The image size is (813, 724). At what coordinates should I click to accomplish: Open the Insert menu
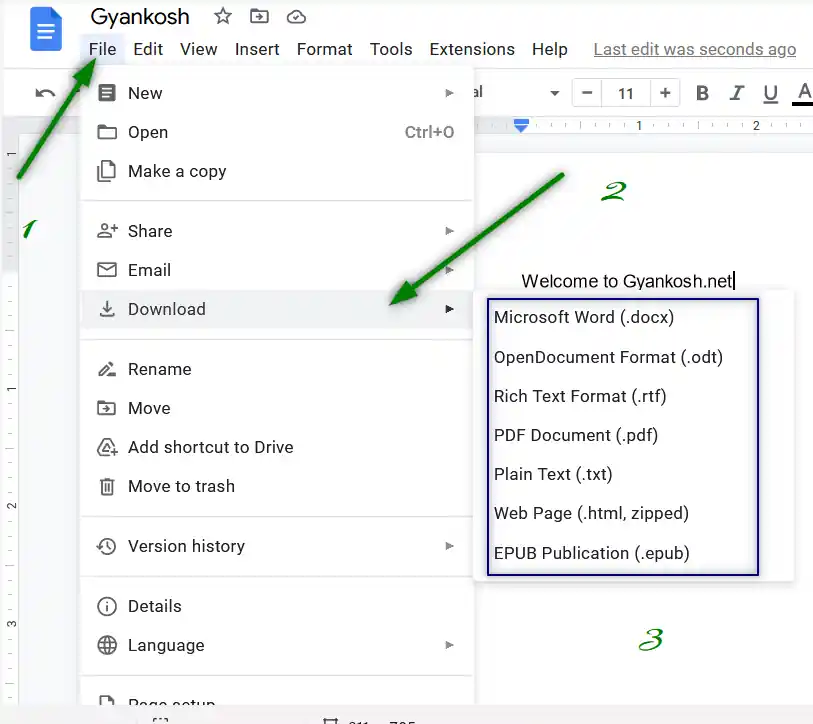click(257, 49)
